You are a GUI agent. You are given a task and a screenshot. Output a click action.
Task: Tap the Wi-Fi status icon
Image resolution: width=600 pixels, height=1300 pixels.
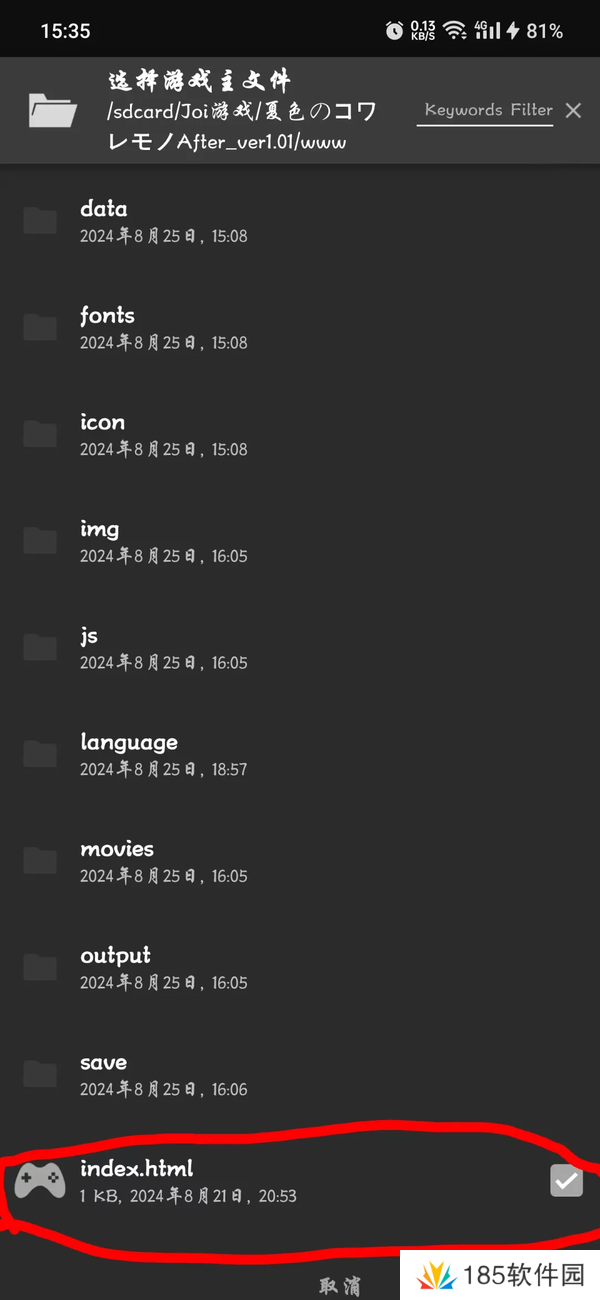[456, 31]
